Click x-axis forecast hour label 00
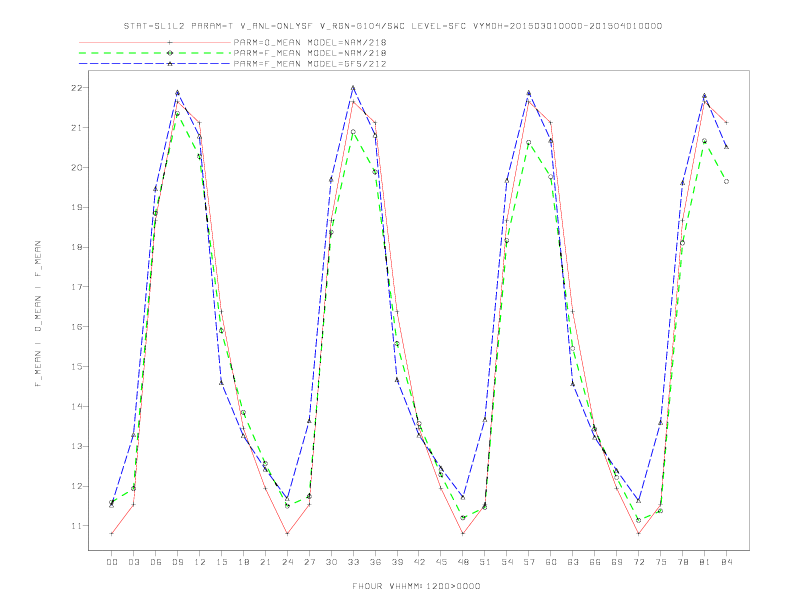Image resolution: width=792 pixels, height=612 pixels. (112, 562)
